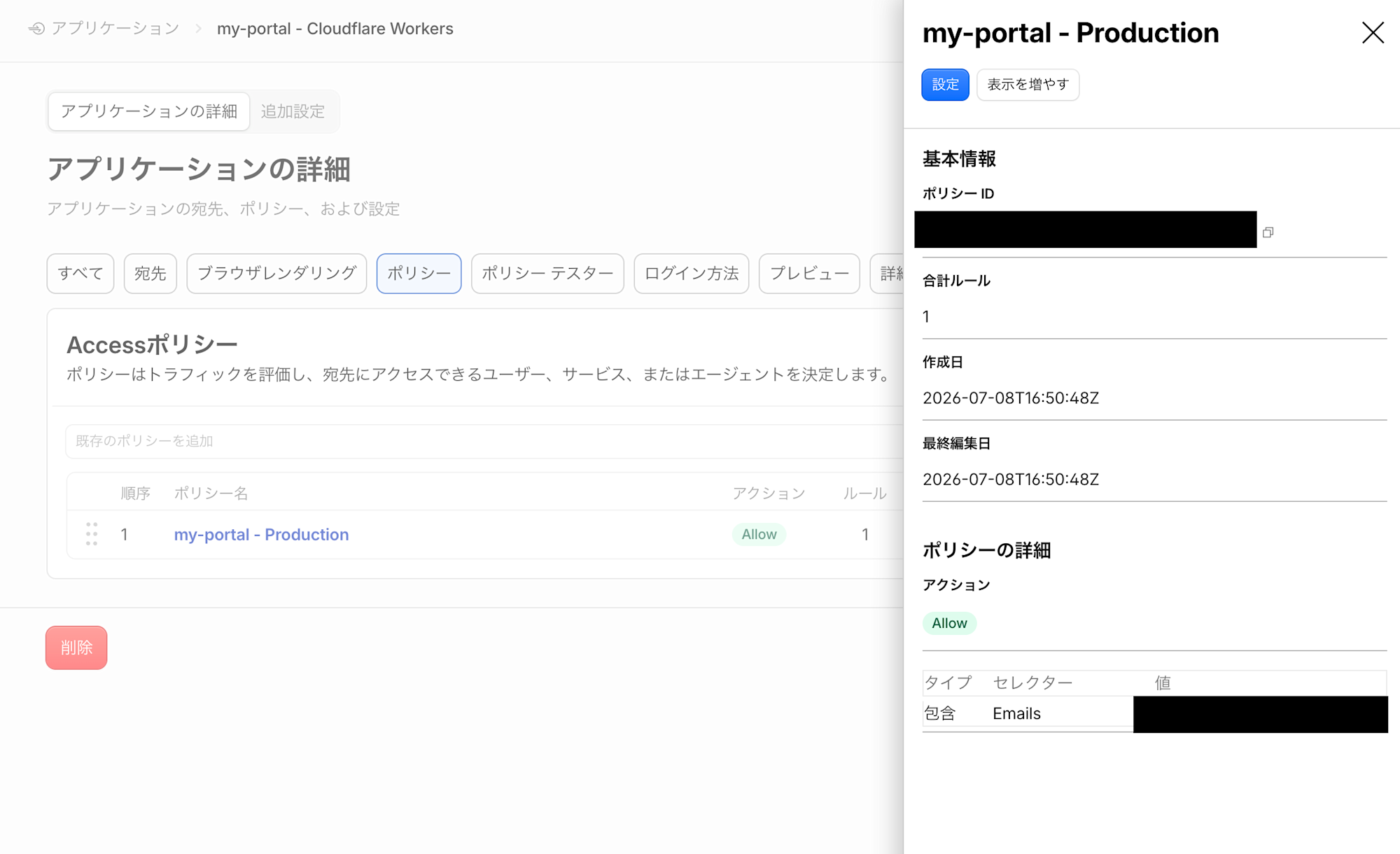Click the 表示を増やす button
The width and height of the screenshot is (1400, 854).
[1028, 85]
